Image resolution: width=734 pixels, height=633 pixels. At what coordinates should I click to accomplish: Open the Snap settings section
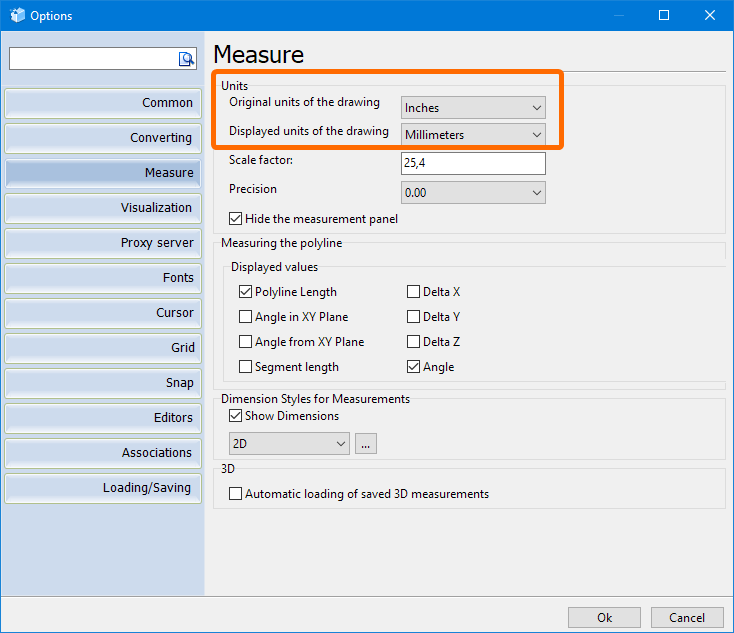[103, 383]
